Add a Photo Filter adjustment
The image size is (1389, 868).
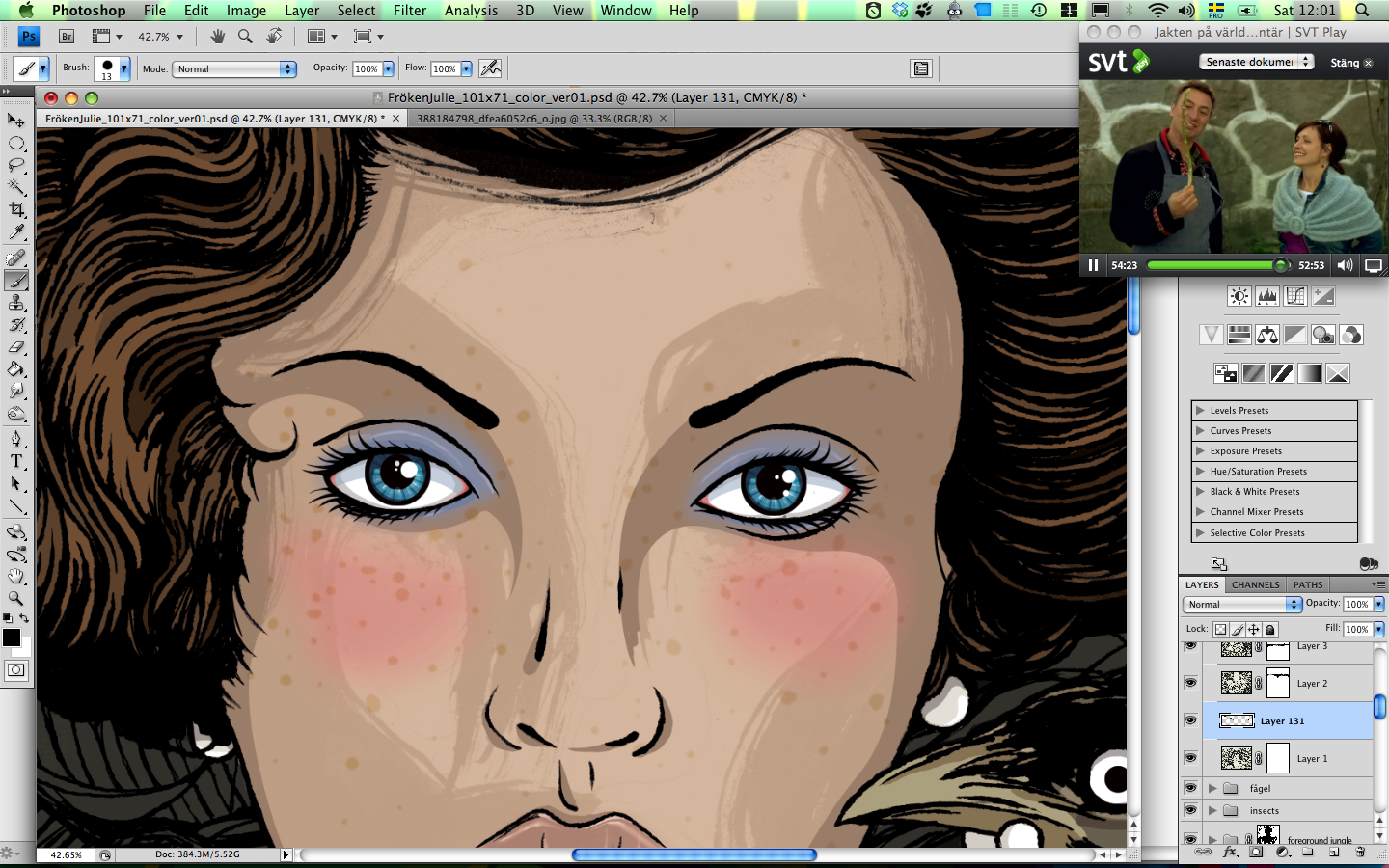[1323, 335]
